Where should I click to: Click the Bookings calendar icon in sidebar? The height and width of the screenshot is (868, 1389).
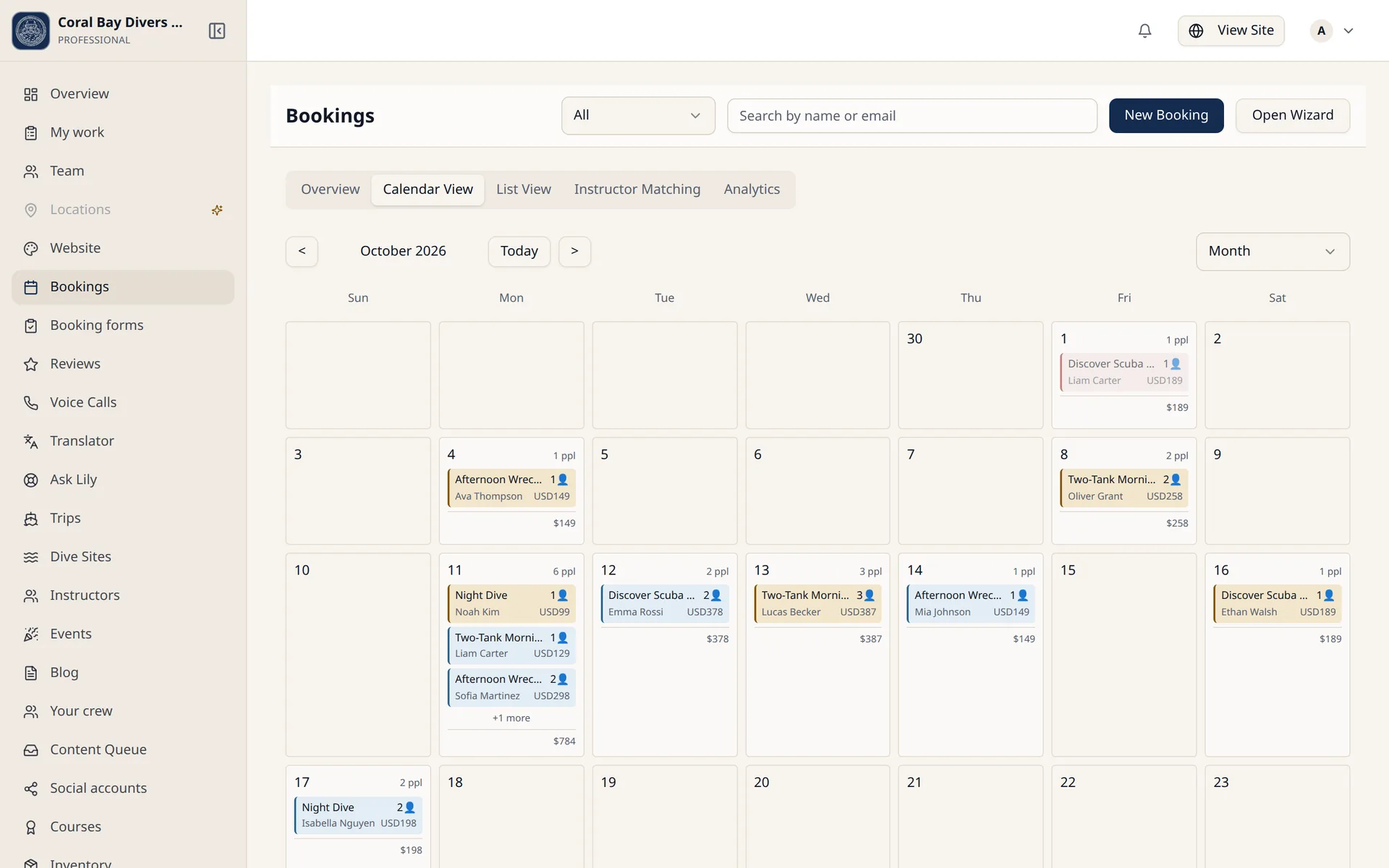(30, 287)
